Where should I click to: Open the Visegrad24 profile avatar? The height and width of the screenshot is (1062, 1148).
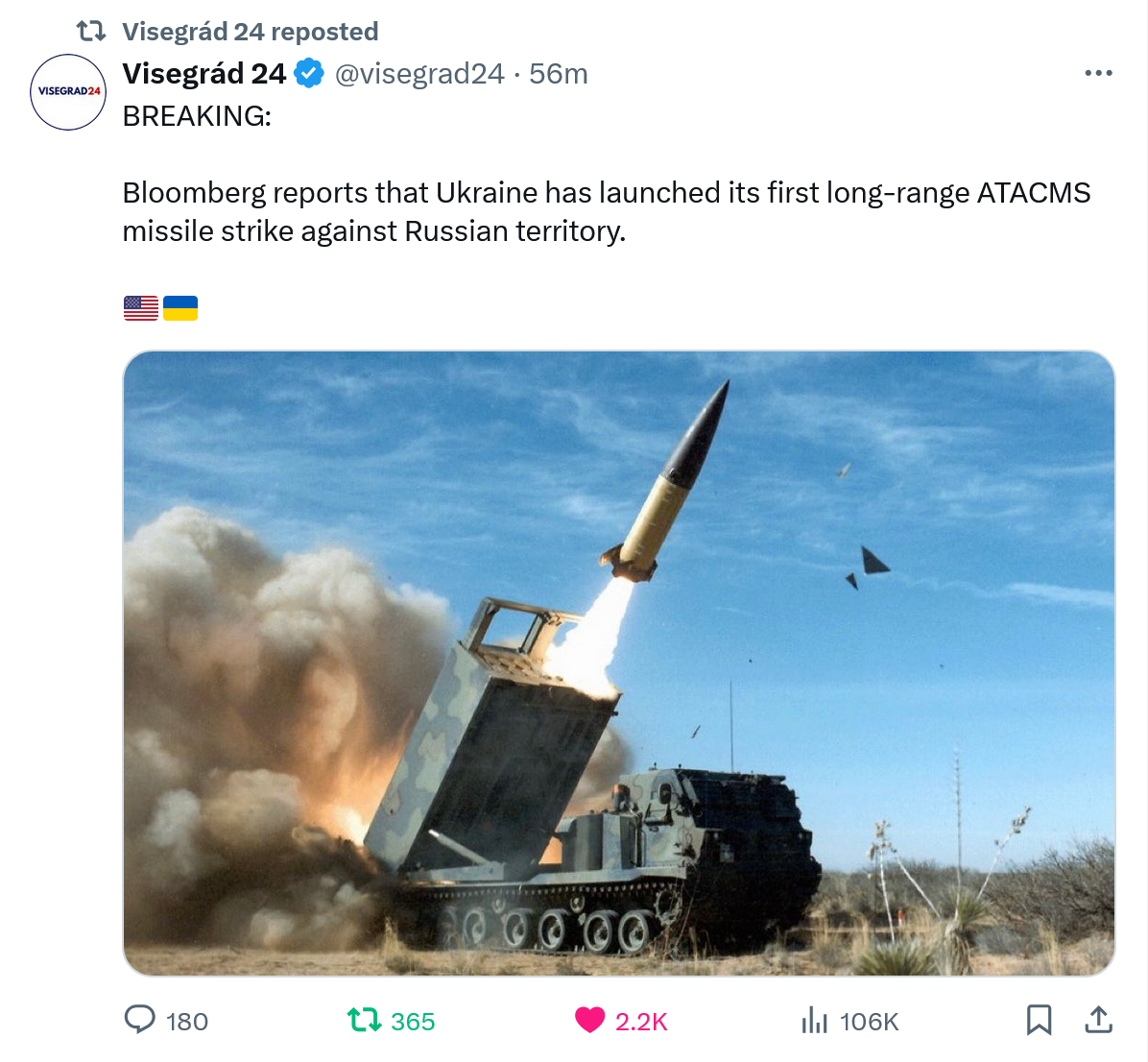[68, 92]
